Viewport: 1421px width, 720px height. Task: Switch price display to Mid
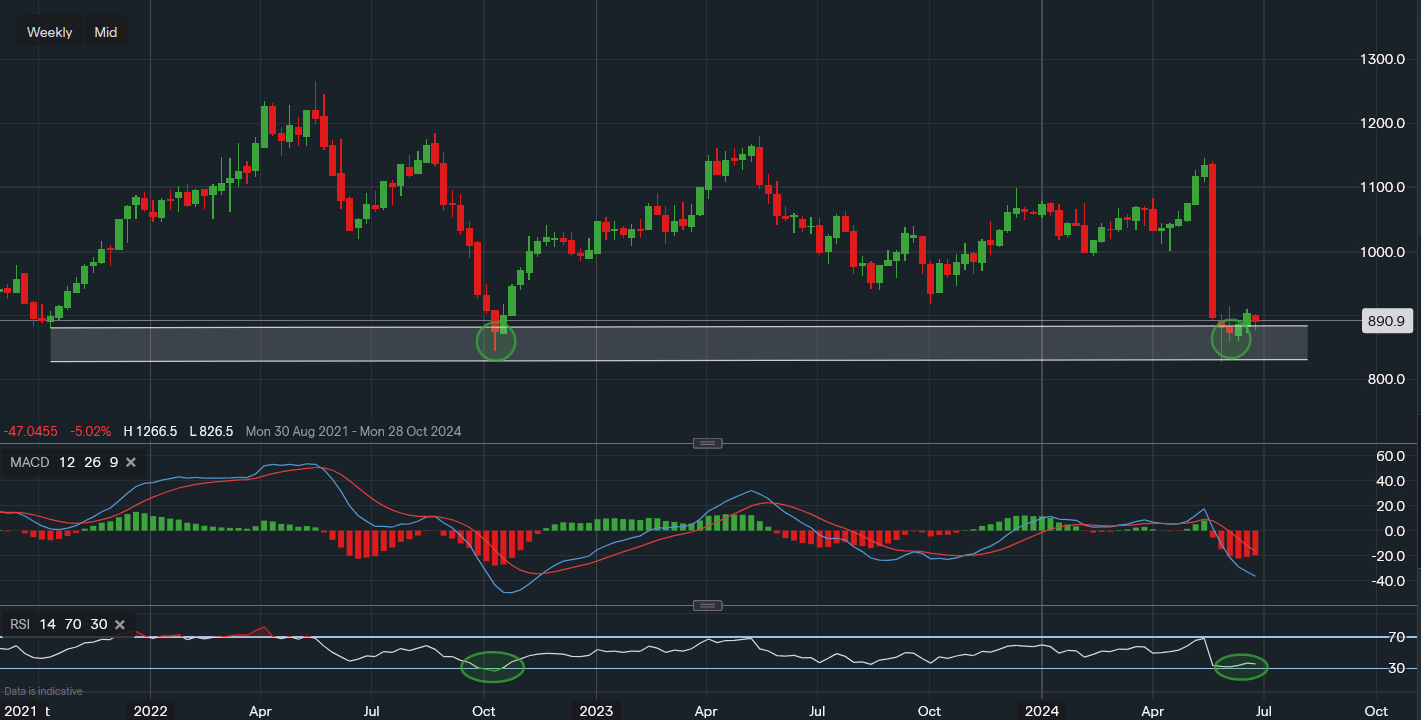tap(105, 31)
